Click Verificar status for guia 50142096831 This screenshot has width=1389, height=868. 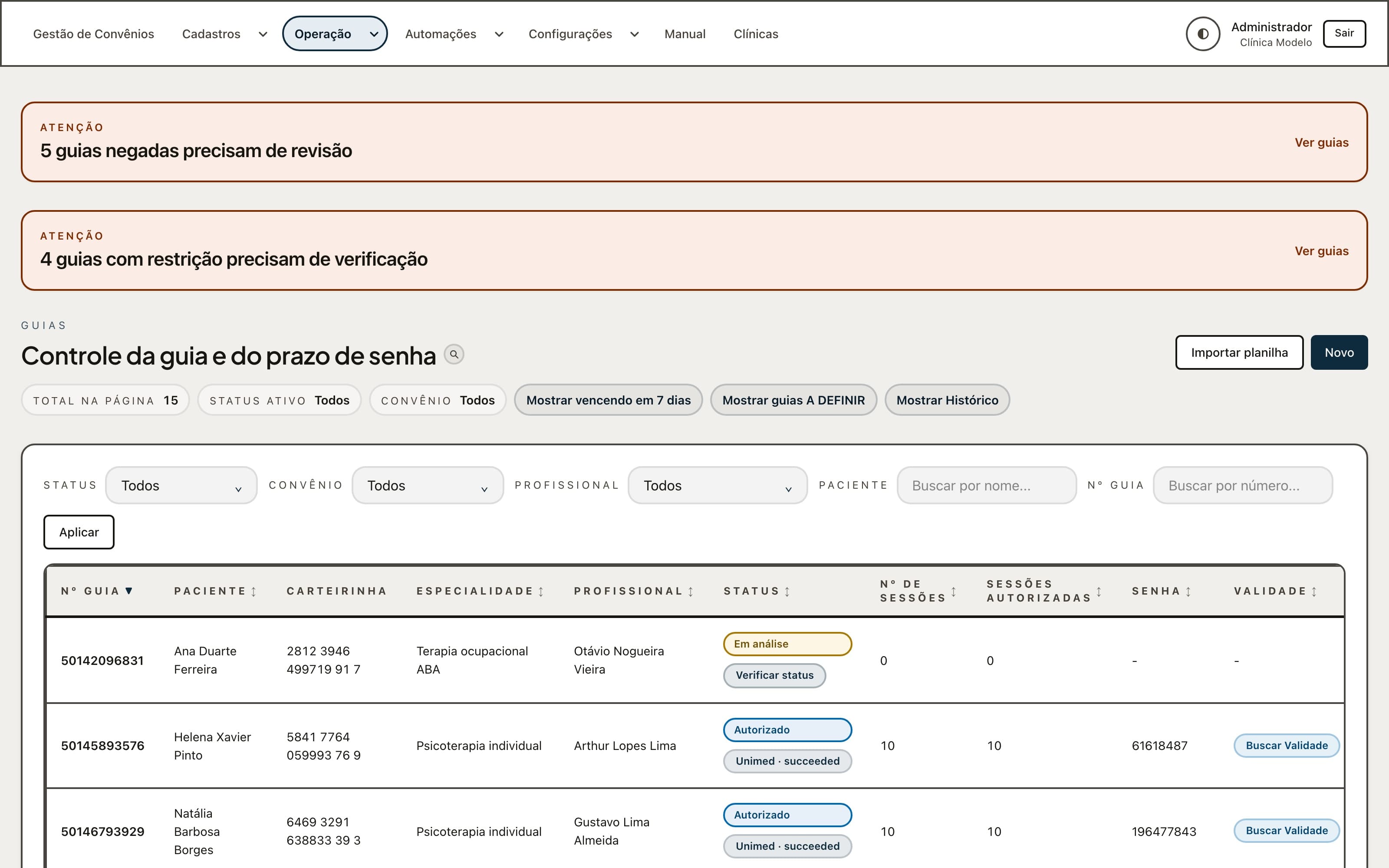pyautogui.click(x=774, y=676)
